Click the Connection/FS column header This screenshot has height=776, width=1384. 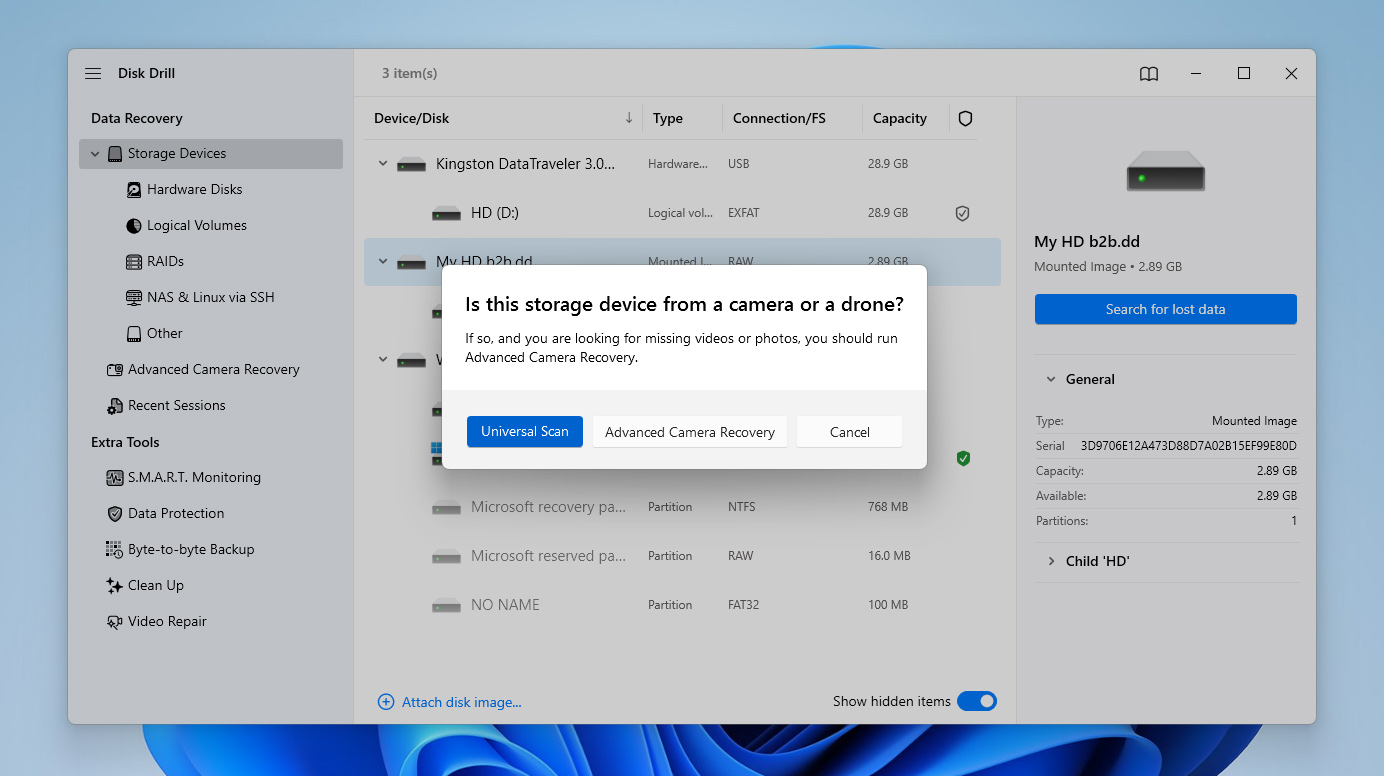tap(779, 118)
